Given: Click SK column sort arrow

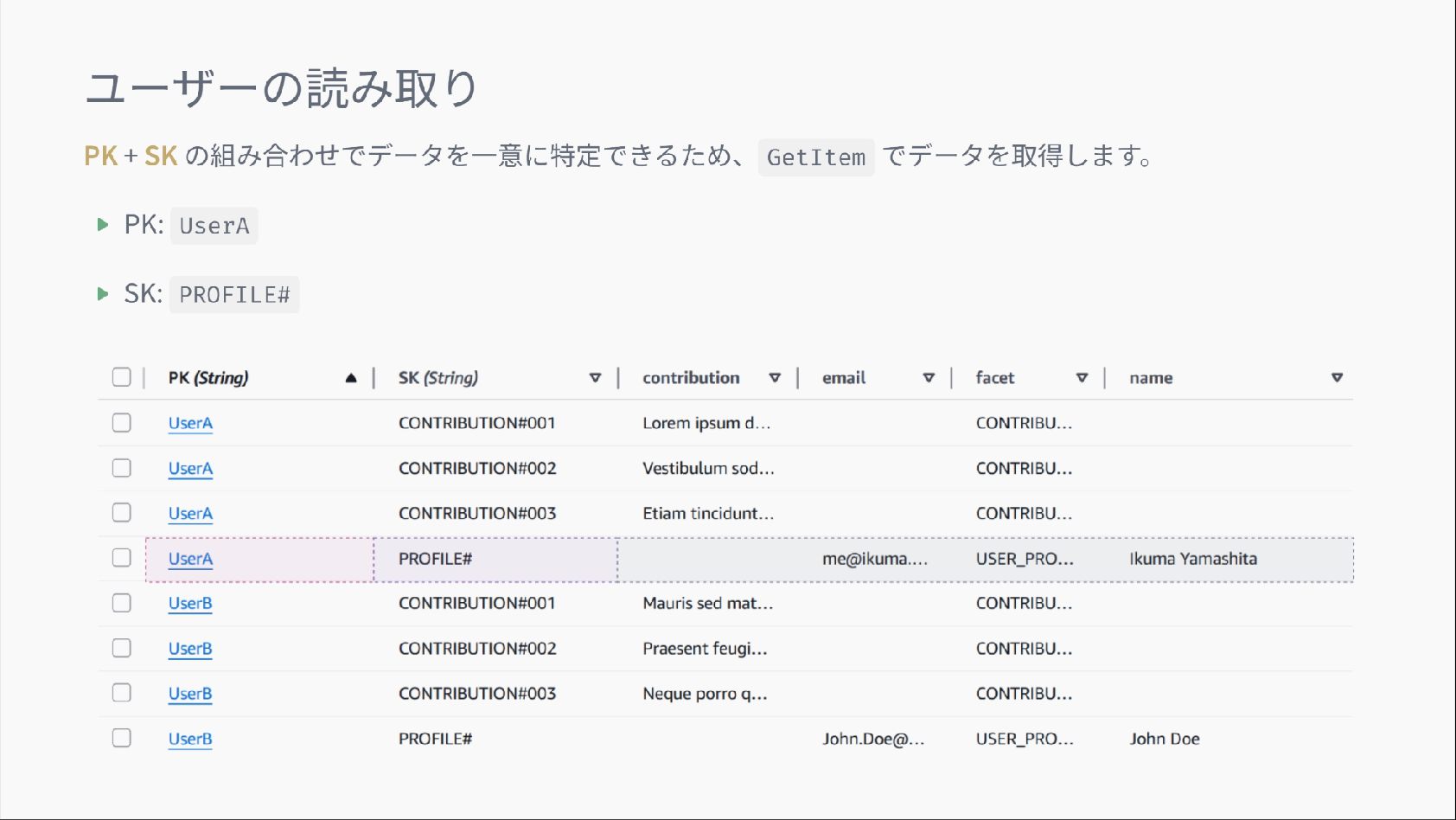Looking at the screenshot, I should tap(595, 378).
